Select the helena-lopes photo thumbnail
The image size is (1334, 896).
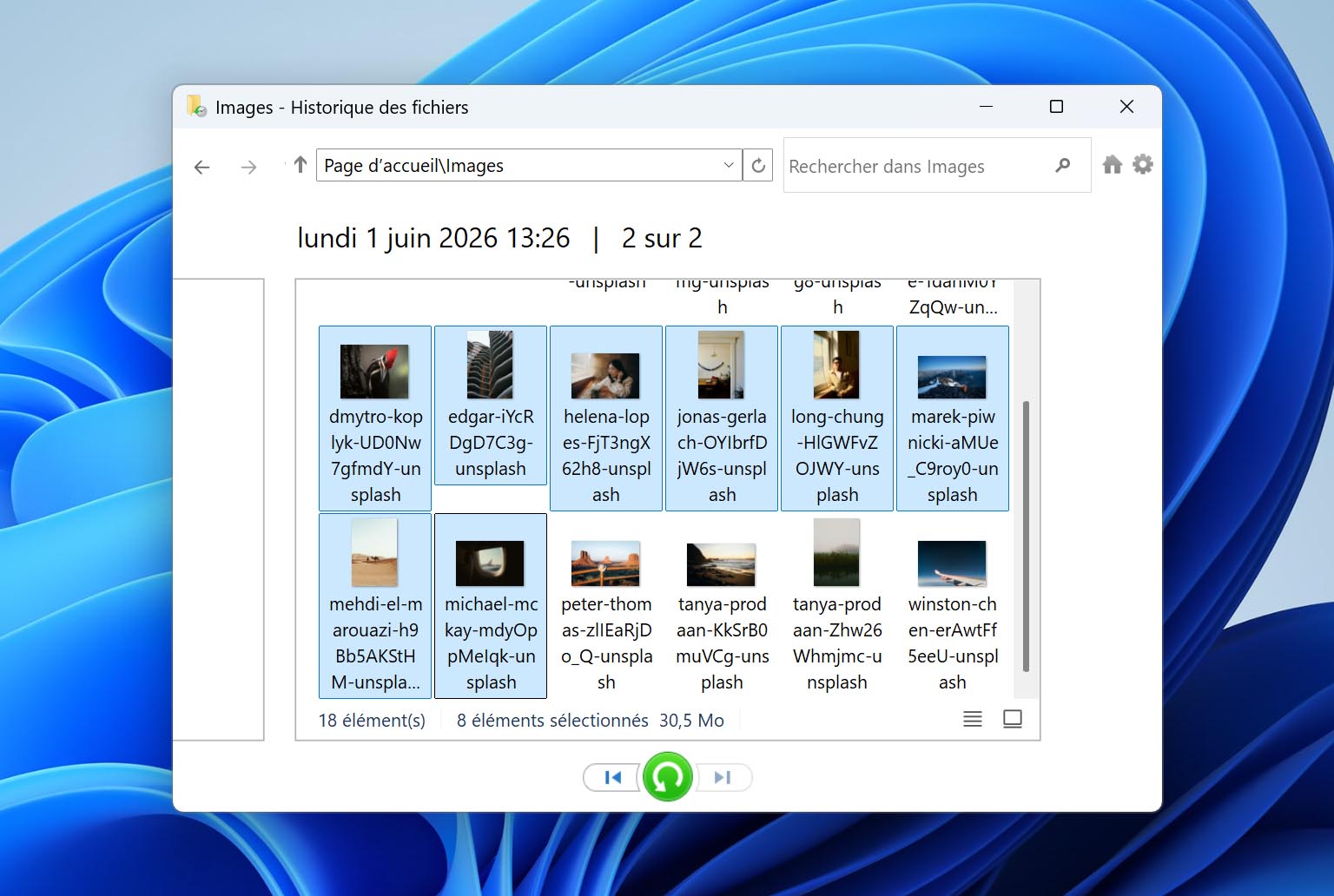point(605,376)
